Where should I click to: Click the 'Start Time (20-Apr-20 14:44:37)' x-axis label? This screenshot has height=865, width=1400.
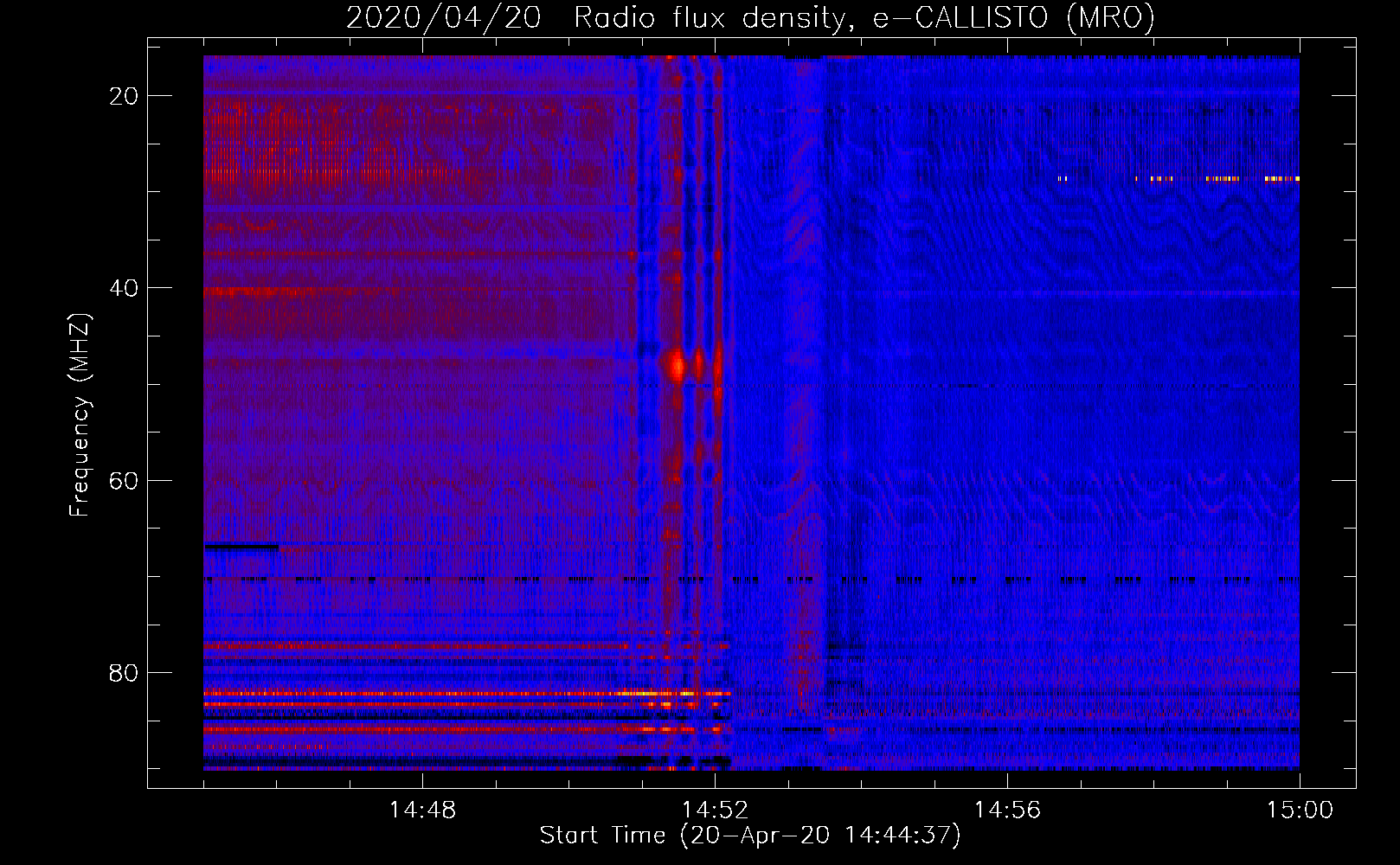[x=750, y=836]
